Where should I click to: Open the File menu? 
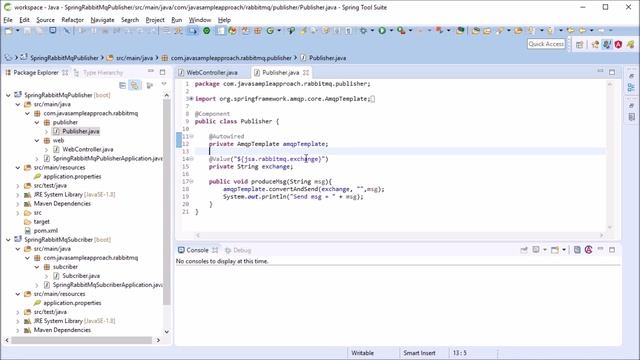pyautogui.click(x=8, y=20)
